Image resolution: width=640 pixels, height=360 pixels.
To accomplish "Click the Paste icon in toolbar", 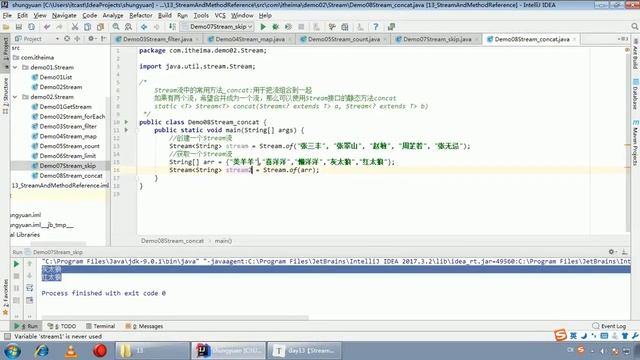I will coord(100,27).
